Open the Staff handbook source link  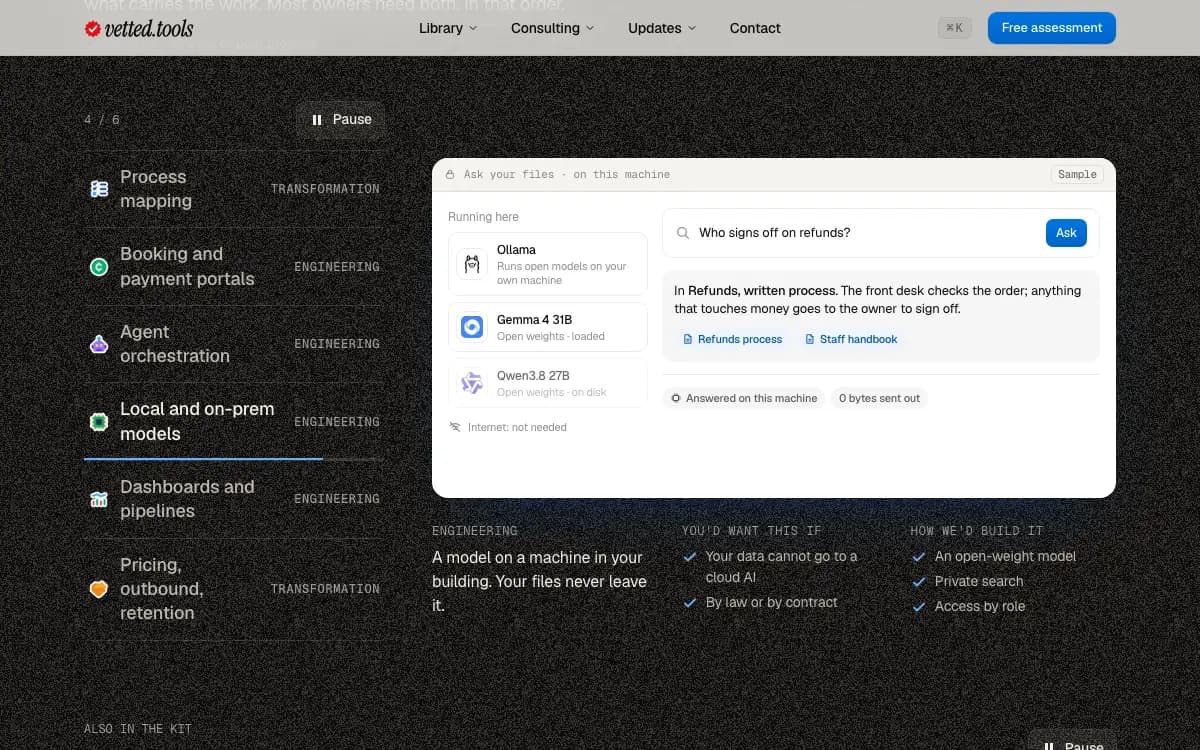851,339
